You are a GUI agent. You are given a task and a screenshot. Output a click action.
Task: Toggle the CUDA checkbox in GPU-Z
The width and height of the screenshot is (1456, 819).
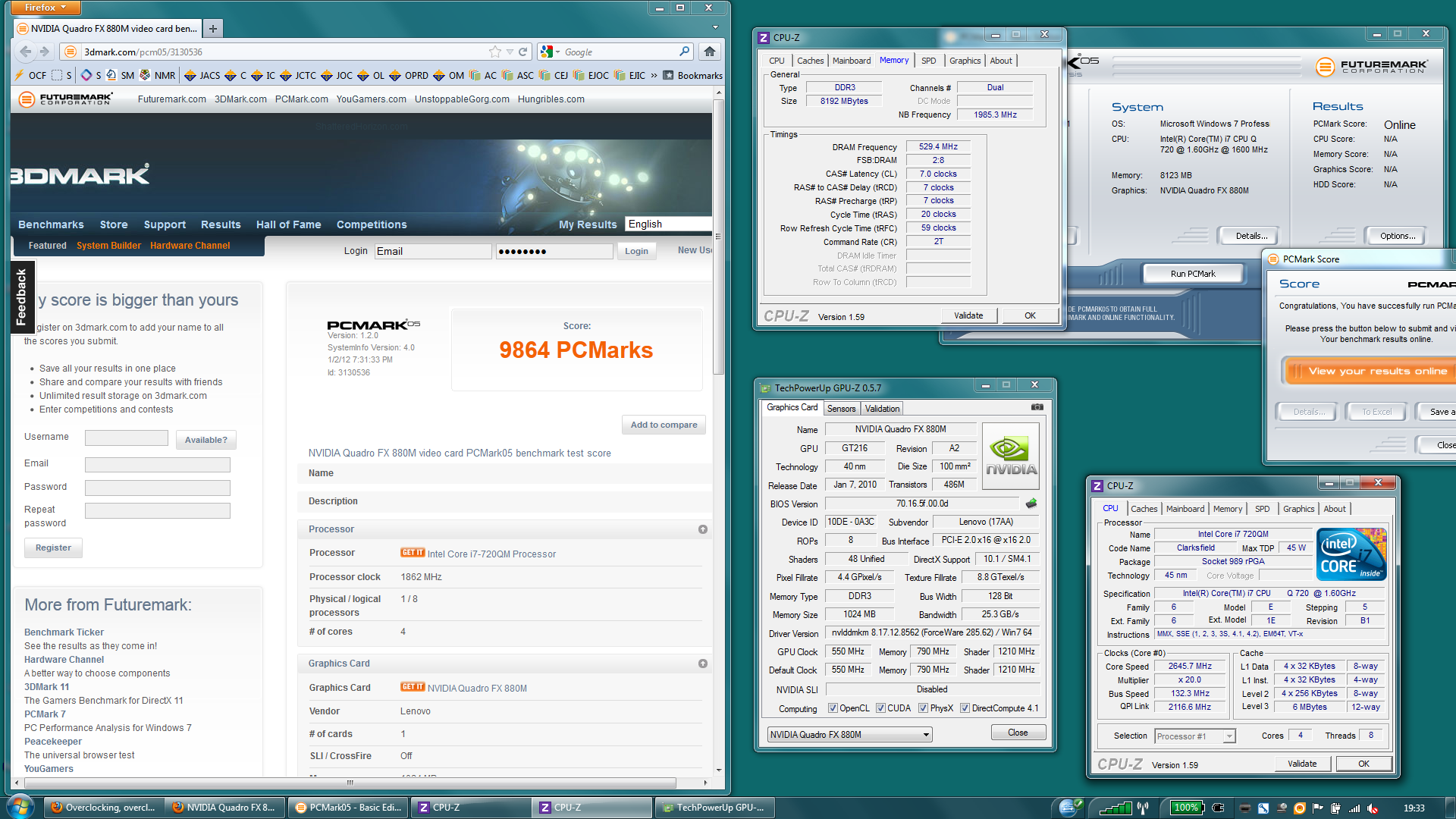coord(880,708)
